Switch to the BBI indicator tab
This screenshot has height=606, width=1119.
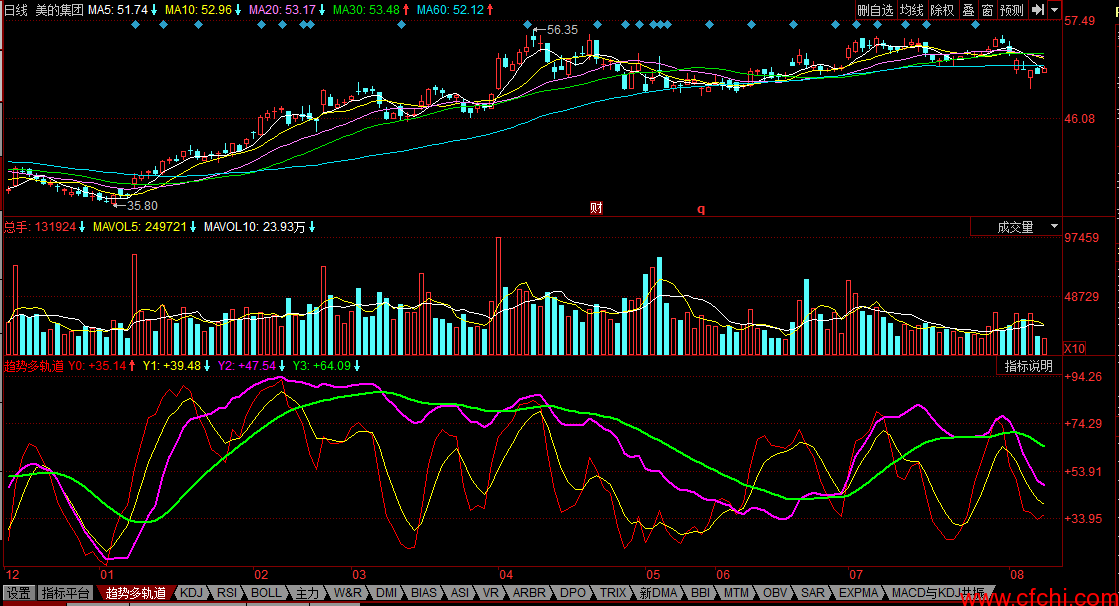point(701,593)
